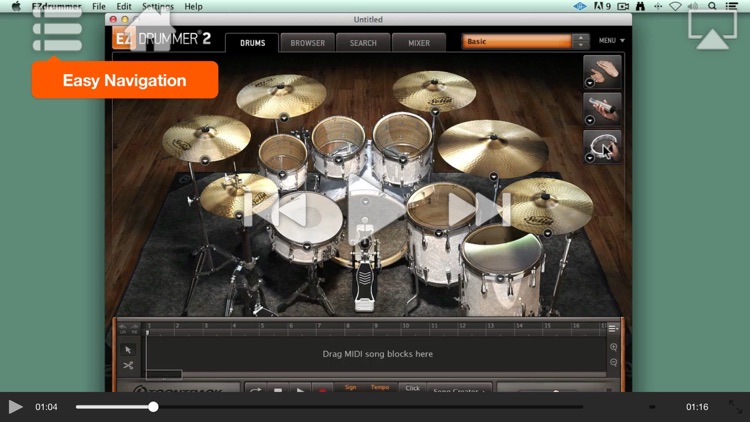Open the top right crash cymbal dropdown
Viewport: 750px width, 422px height.
tap(435, 112)
